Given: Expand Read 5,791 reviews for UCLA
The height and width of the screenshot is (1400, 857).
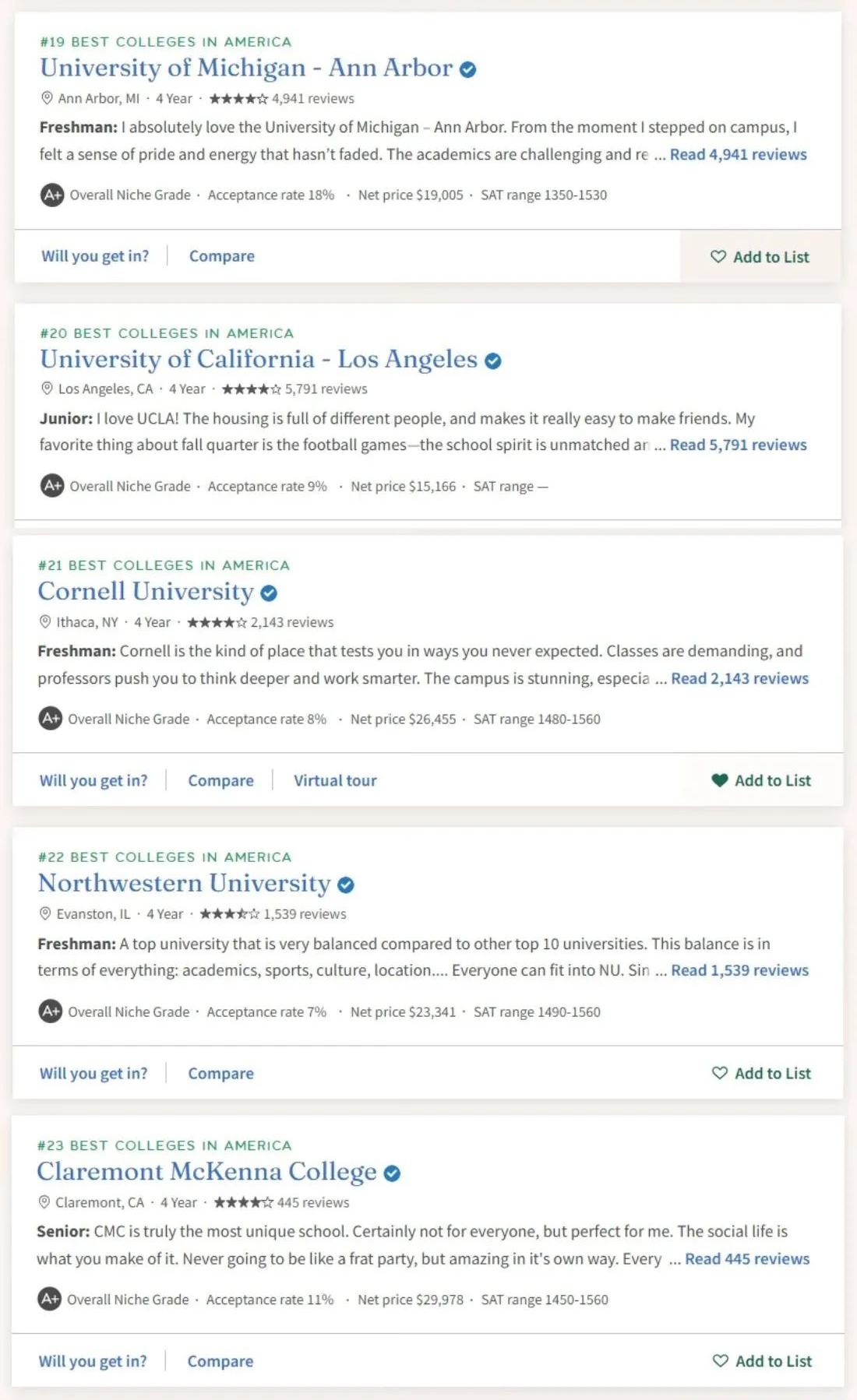Looking at the screenshot, I should 738,445.
